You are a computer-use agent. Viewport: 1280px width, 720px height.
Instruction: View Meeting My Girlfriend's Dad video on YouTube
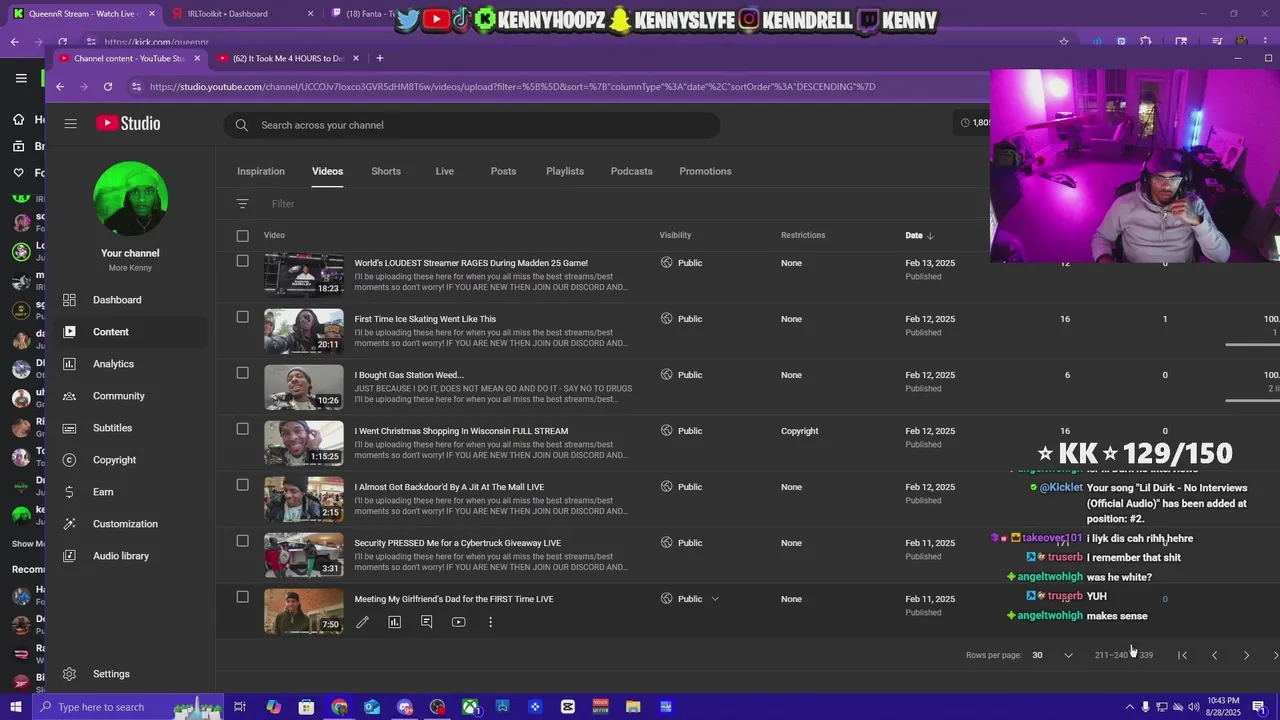coord(458,622)
